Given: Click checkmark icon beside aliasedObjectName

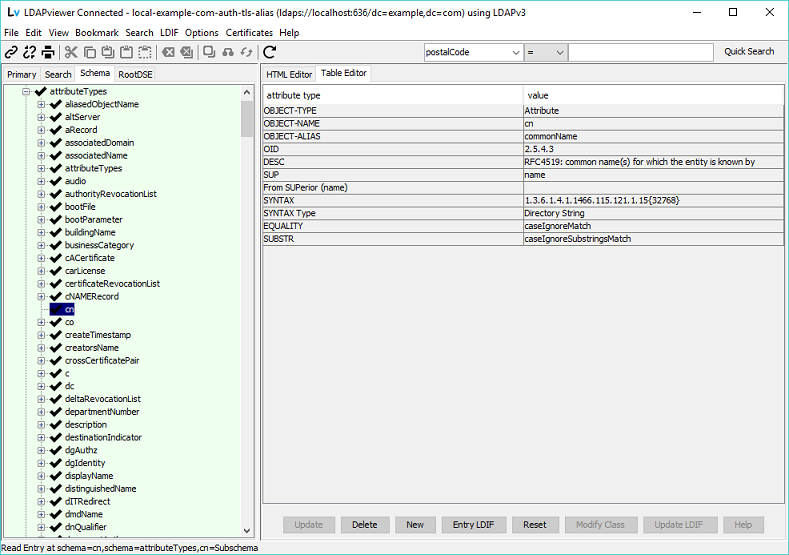Looking at the screenshot, I should pyautogui.click(x=55, y=104).
